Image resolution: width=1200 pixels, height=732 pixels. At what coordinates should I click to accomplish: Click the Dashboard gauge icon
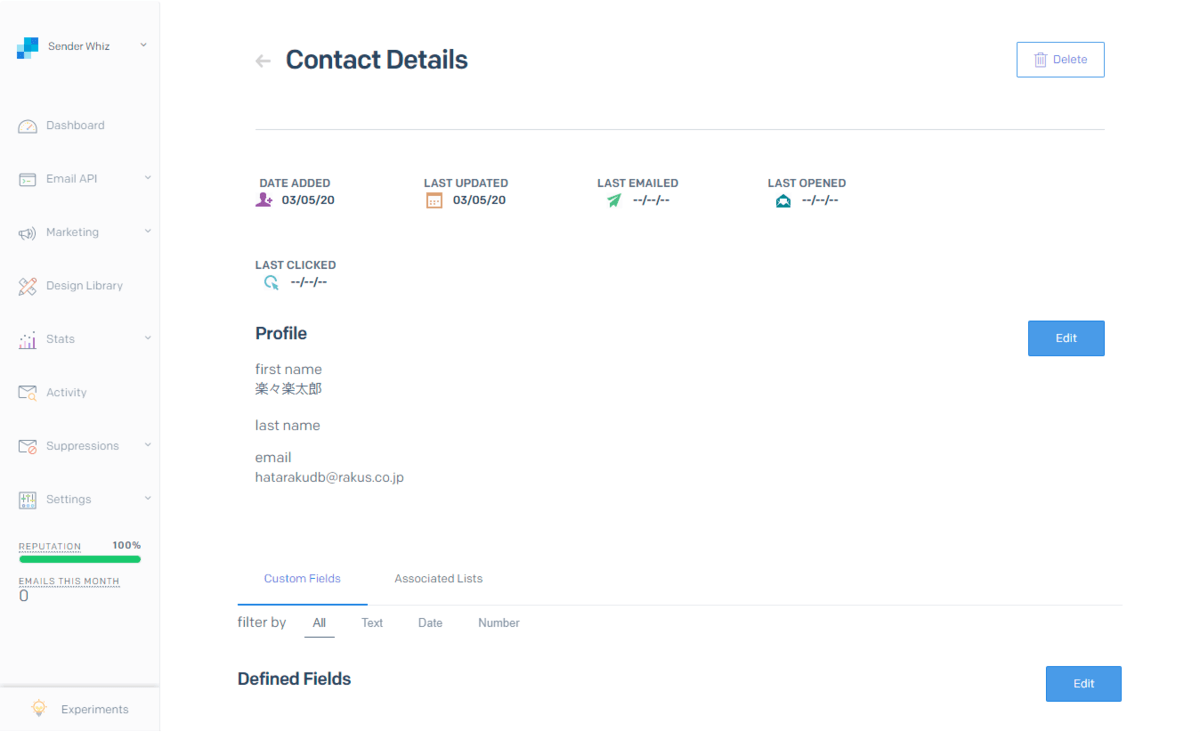[x=28, y=126]
